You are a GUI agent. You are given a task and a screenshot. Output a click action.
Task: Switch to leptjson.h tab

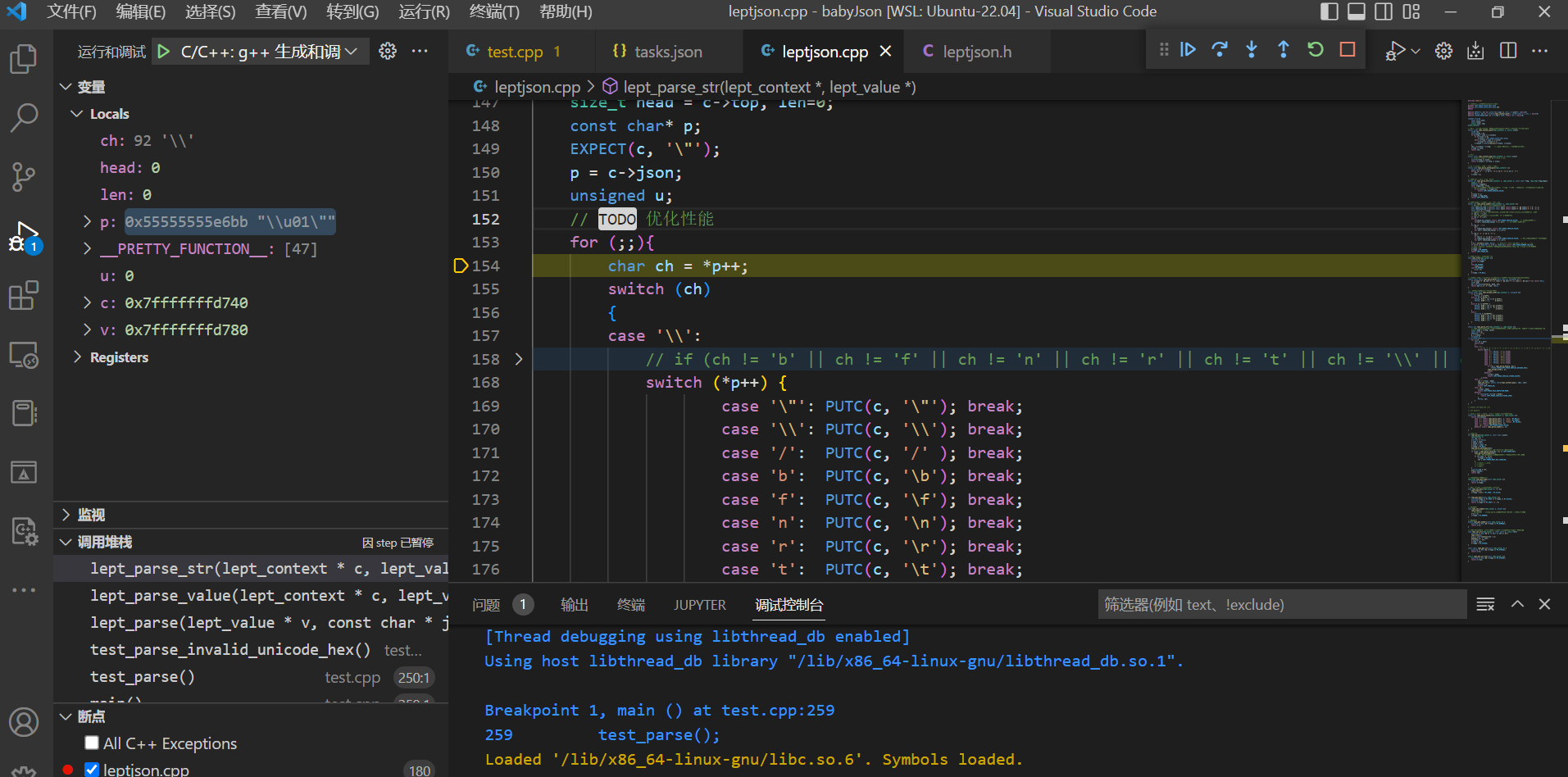(x=977, y=52)
